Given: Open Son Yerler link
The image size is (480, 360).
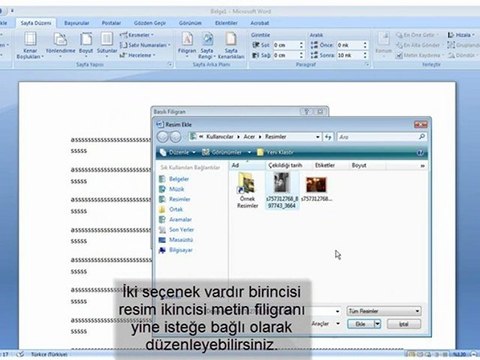Looking at the screenshot, I should (177, 230).
